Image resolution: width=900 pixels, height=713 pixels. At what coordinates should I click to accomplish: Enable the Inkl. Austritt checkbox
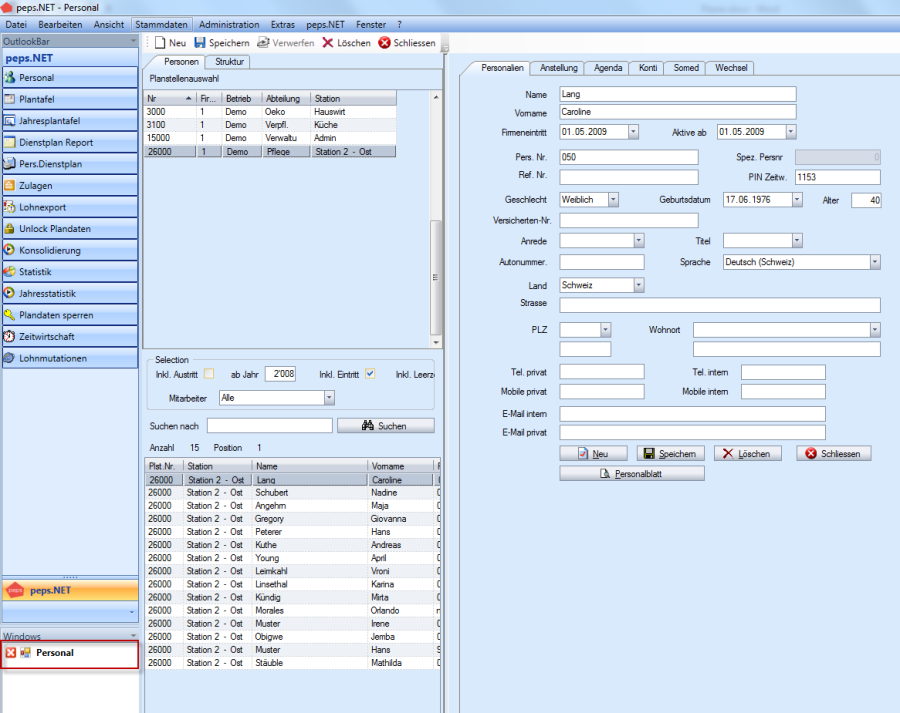[x=209, y=374]
